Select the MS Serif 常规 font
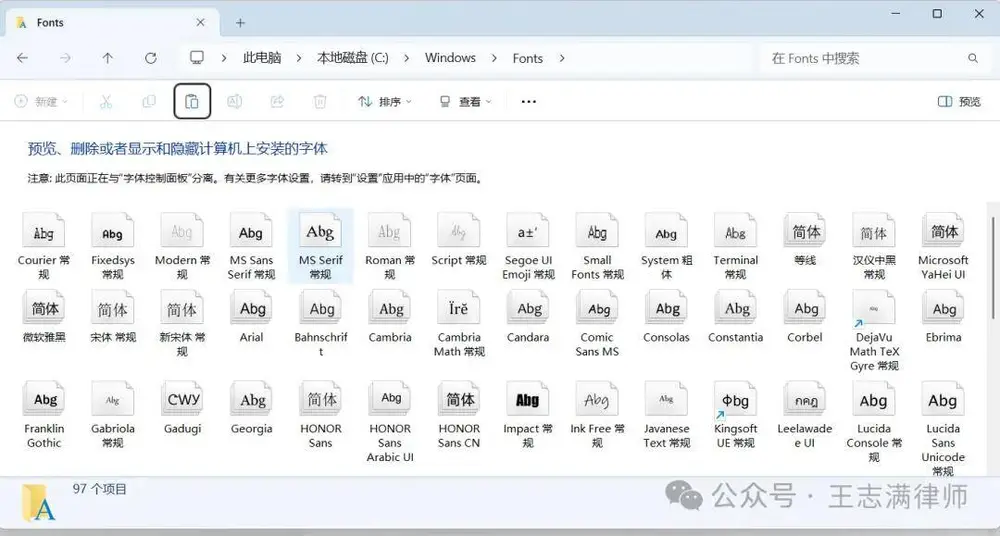The image size is (1000, 536). [320, 246]
